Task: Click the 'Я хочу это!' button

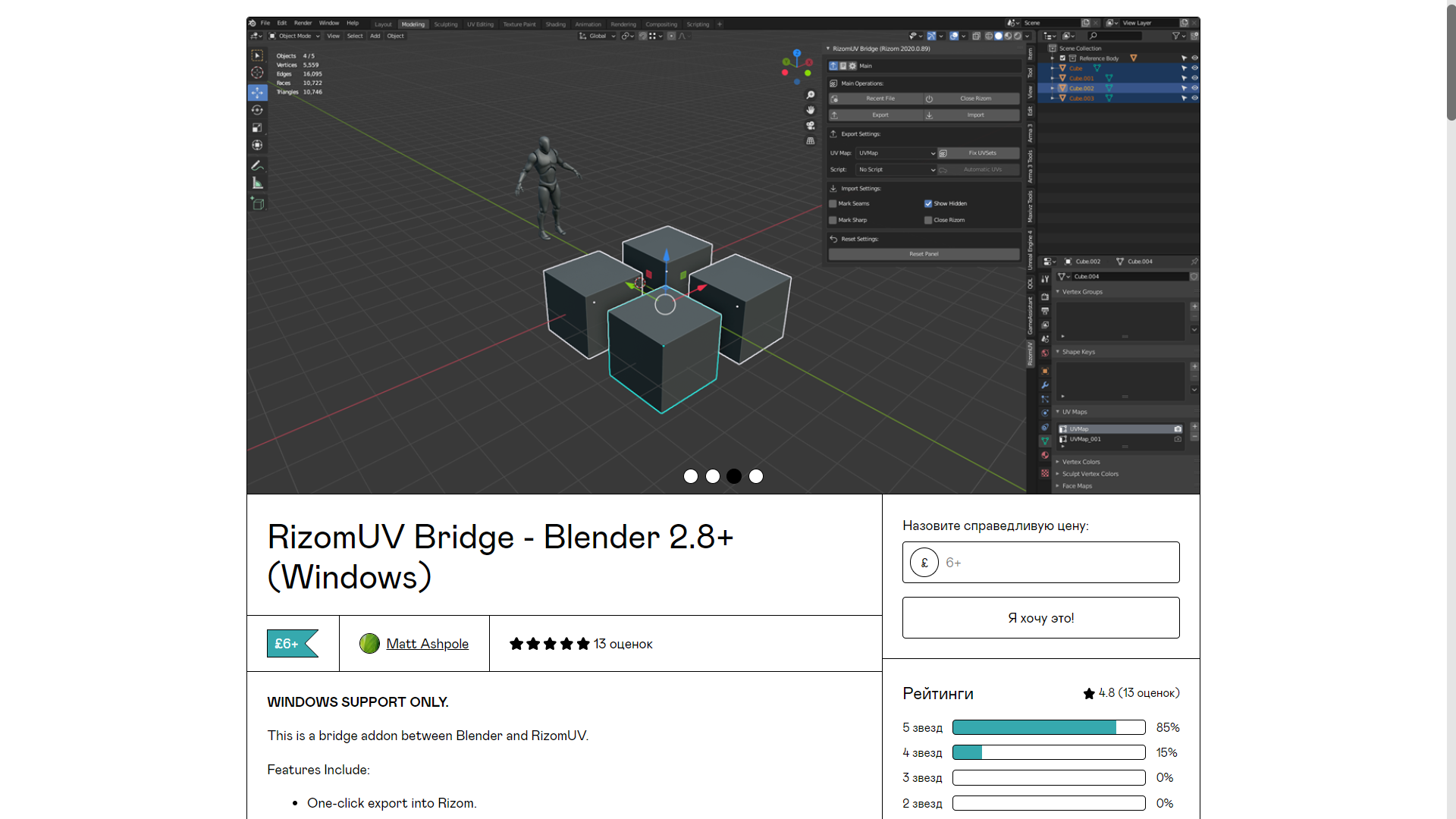Action: 1040,618
